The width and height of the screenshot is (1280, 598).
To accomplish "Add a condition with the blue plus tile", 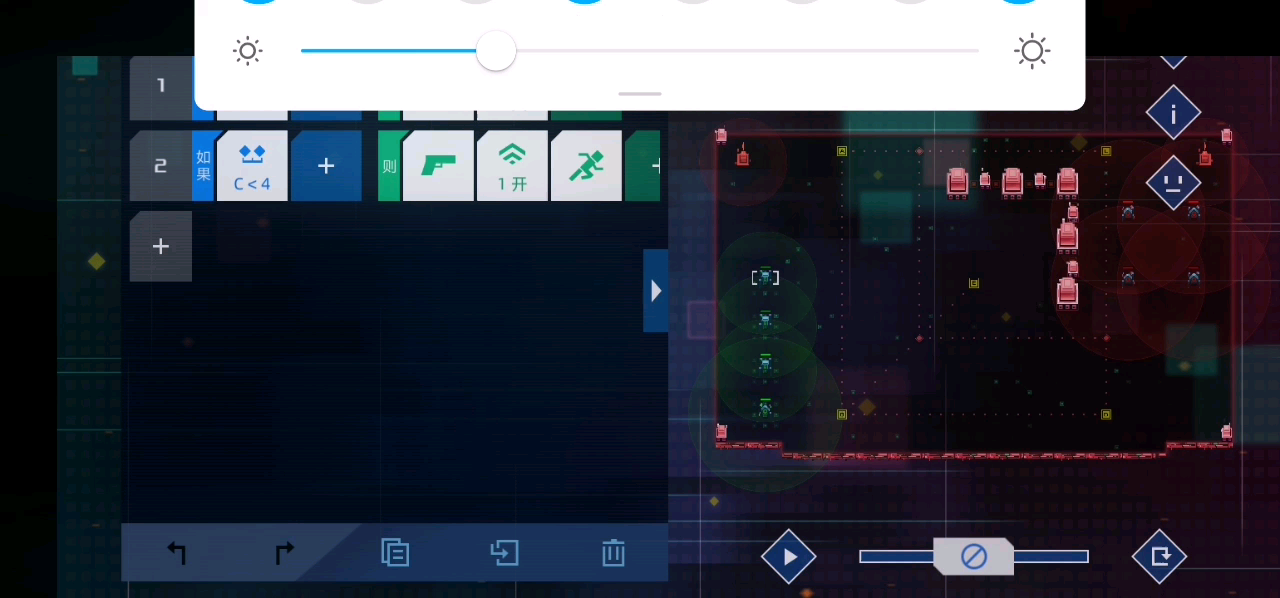I will click(326, 166).
